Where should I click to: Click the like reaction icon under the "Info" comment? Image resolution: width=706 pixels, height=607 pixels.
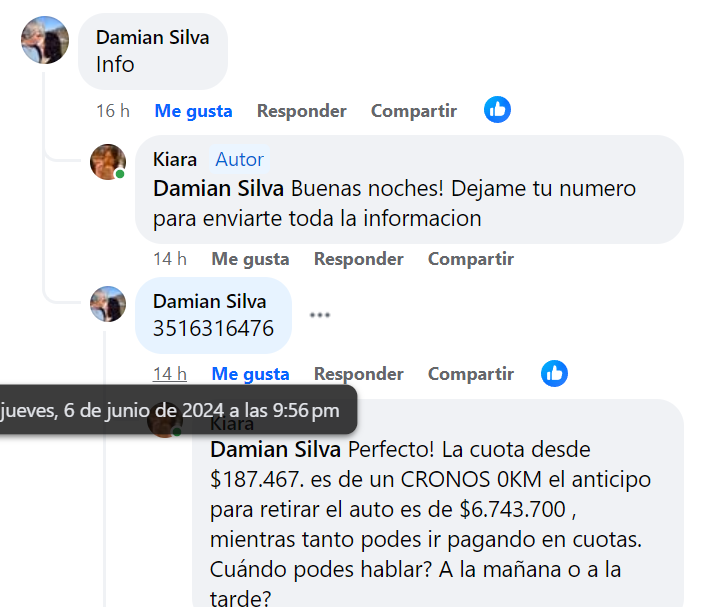(497, 110)
